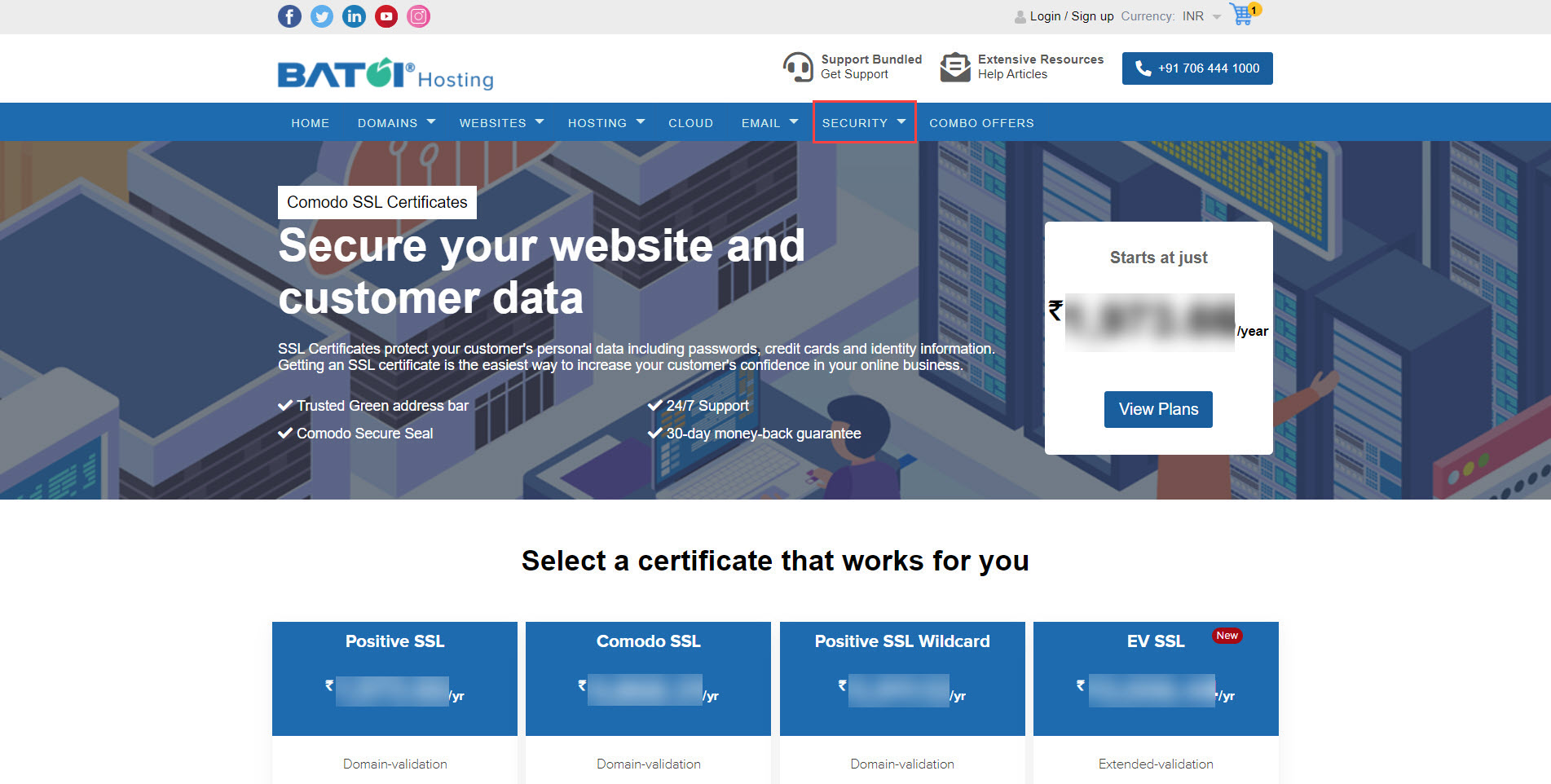Screen dimensions: 1551x784
Task: Select the Positive SSL card header
Action: click(394, 679)
